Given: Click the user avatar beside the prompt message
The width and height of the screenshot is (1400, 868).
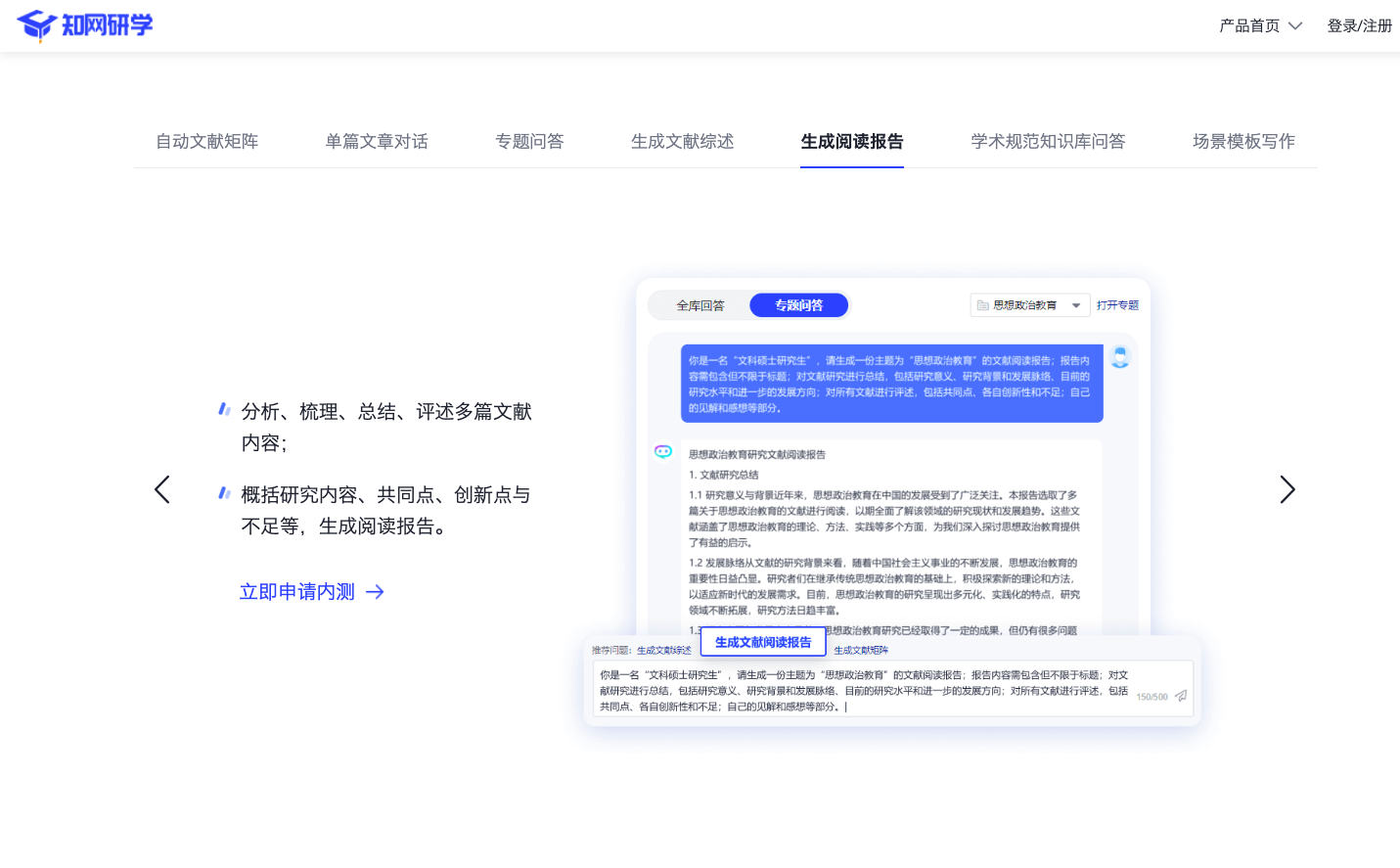Looking at the screenshot, I should click(1120, 357).
